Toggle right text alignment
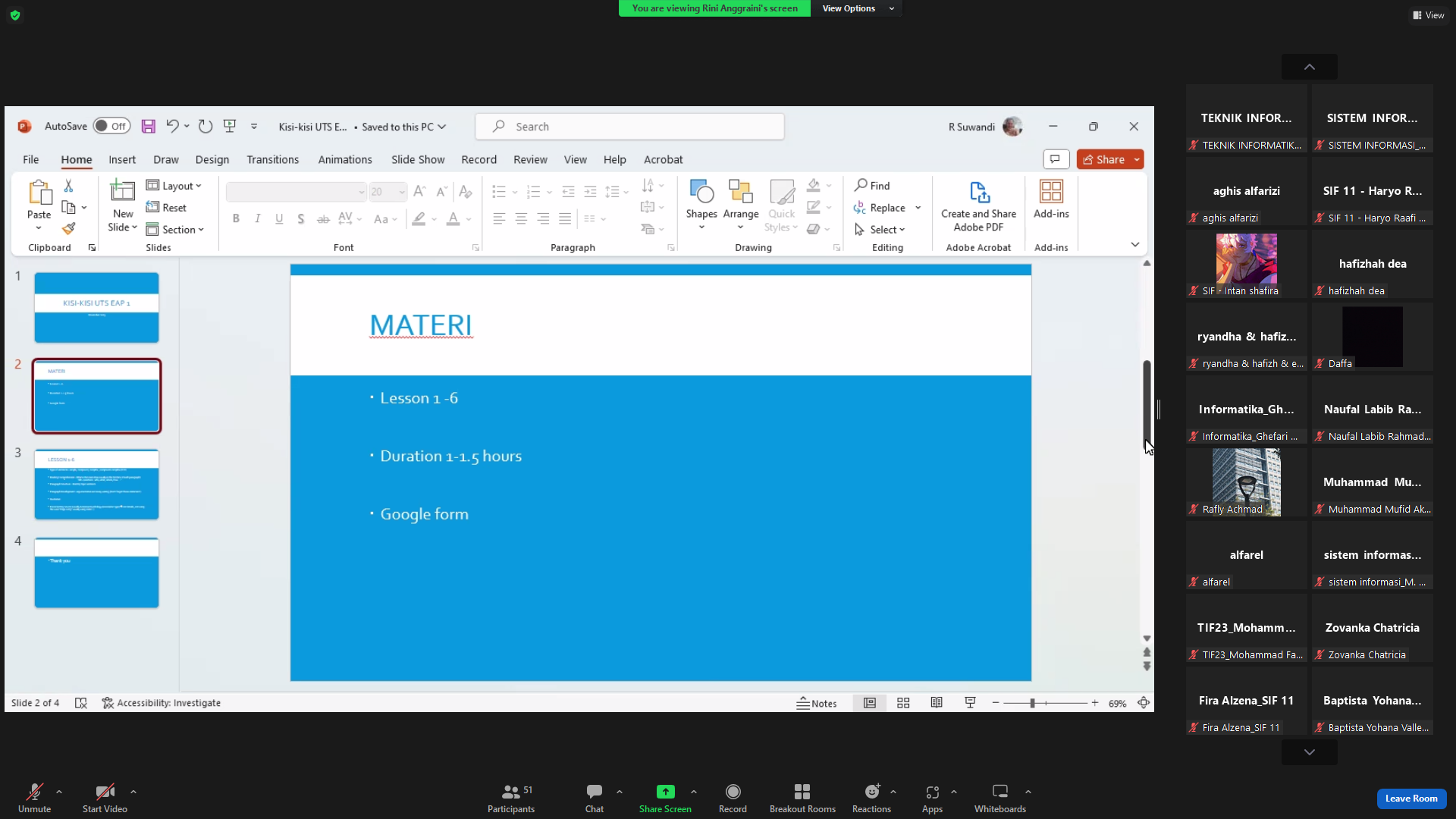This screenshot has height=819, width=1456. (543, 219)
